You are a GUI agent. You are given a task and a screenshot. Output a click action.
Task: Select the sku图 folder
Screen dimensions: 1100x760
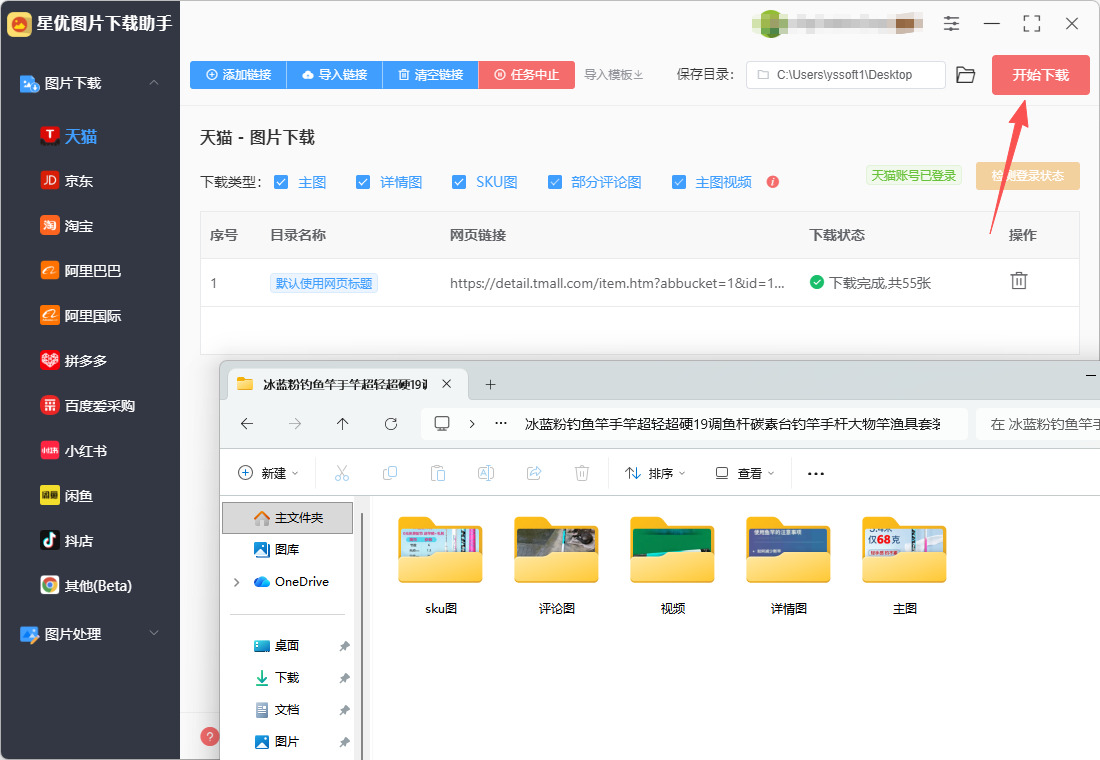441,565
